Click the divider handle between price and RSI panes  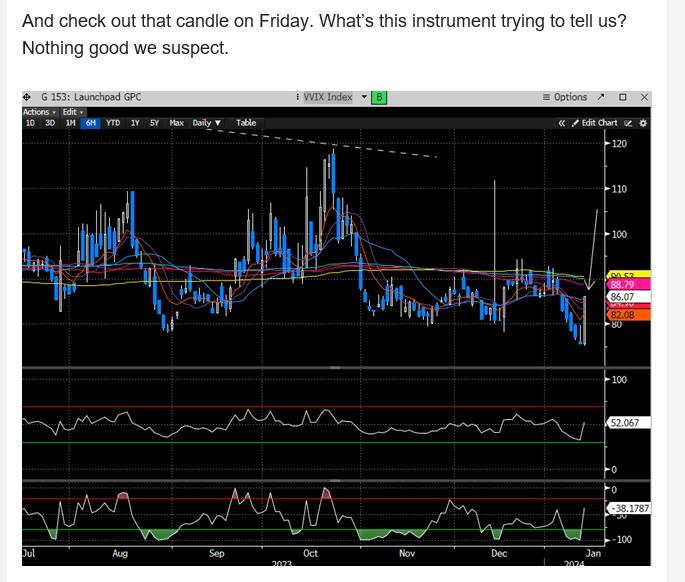click(x=335, y=368)
